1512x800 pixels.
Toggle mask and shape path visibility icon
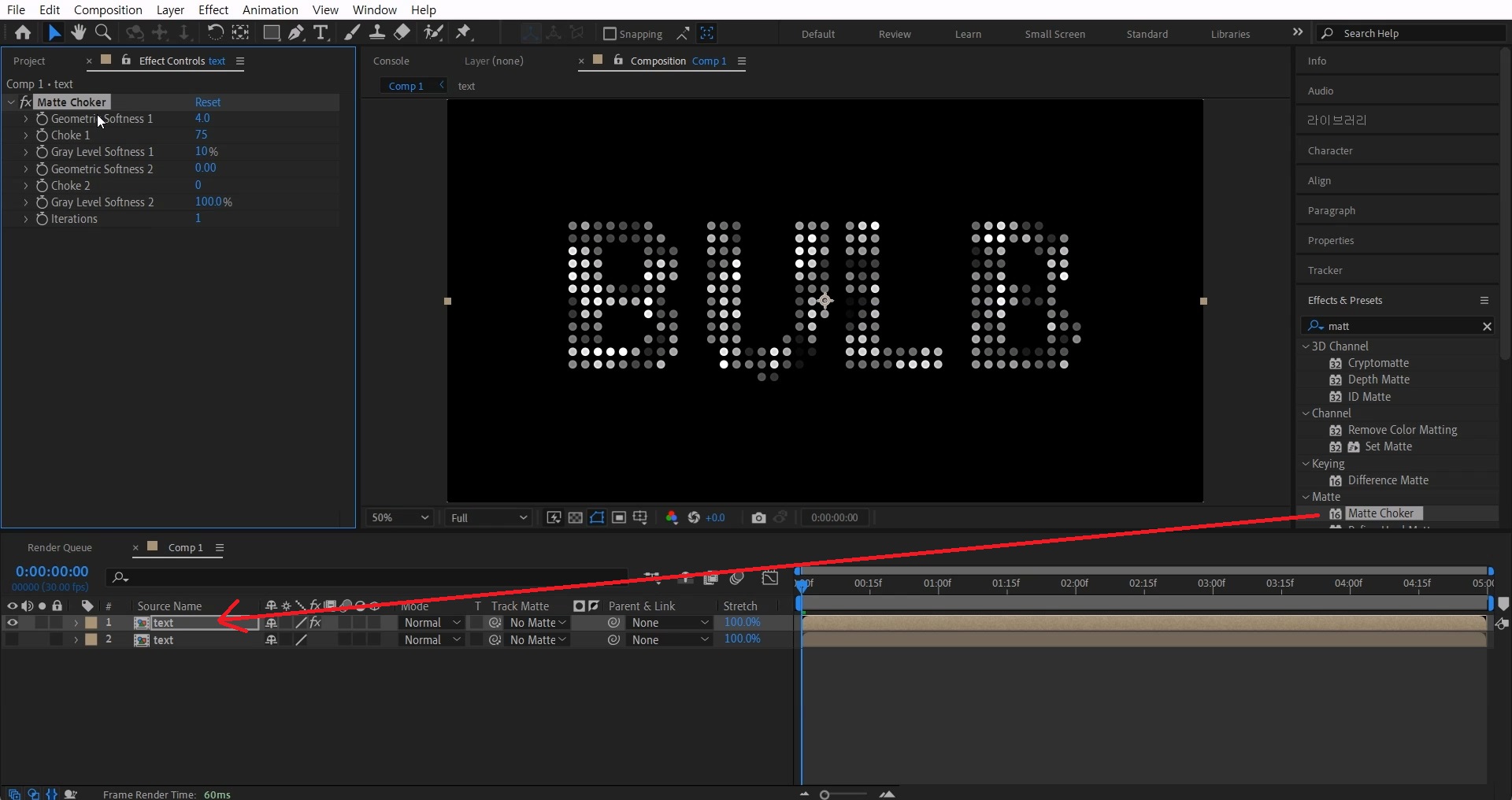coord(597,517)
